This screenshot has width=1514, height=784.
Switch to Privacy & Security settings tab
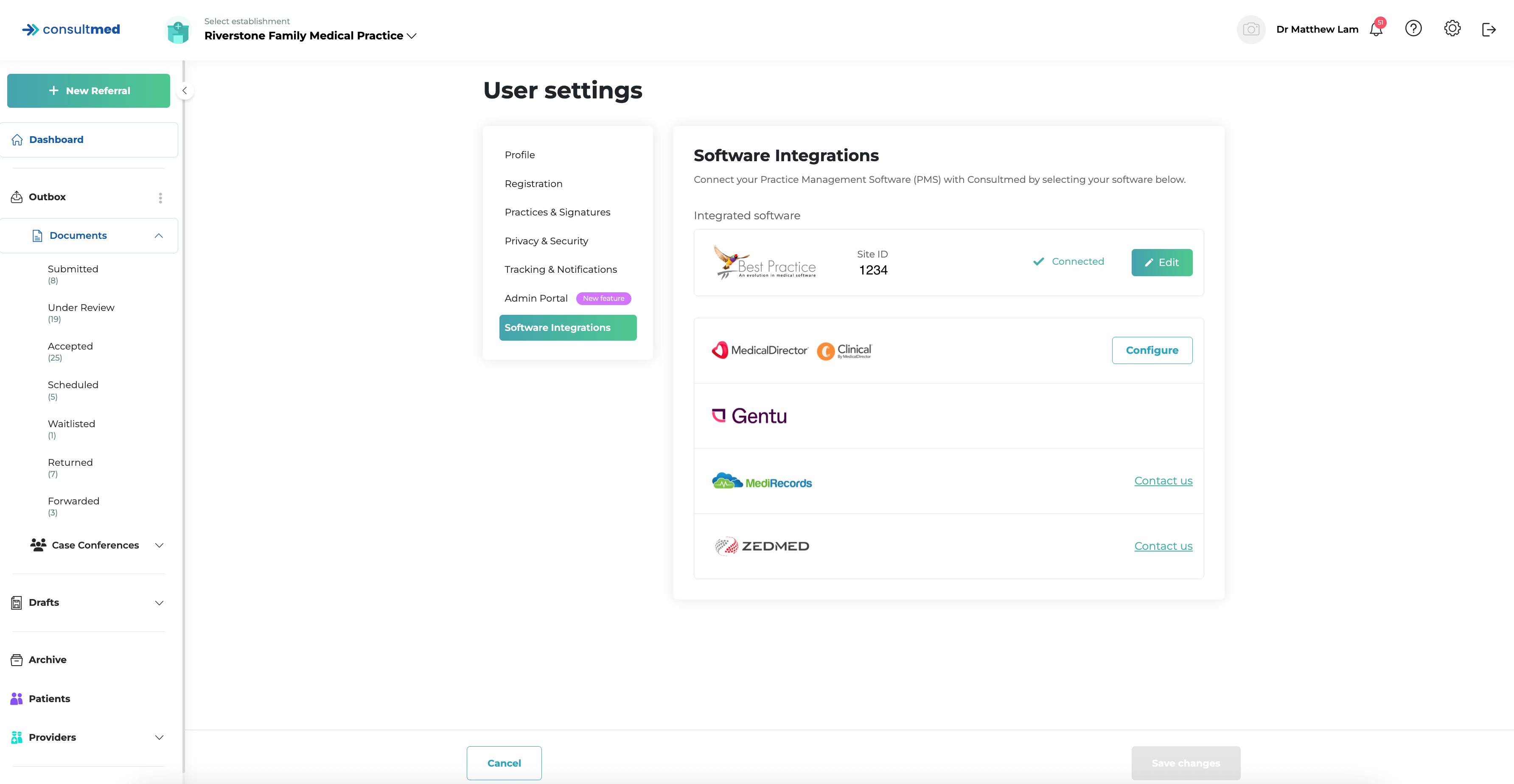[x=546, y=241]
